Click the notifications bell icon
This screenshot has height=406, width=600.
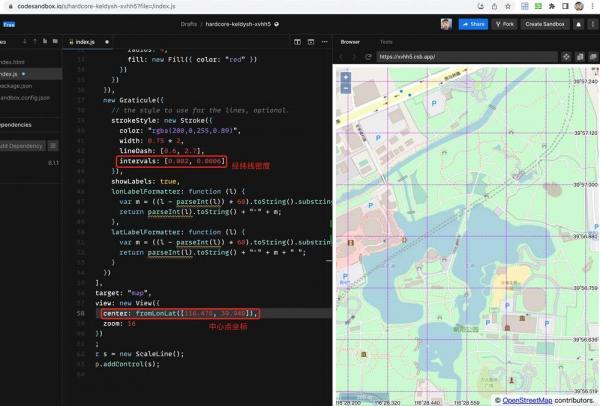click(x=578, y=23)
